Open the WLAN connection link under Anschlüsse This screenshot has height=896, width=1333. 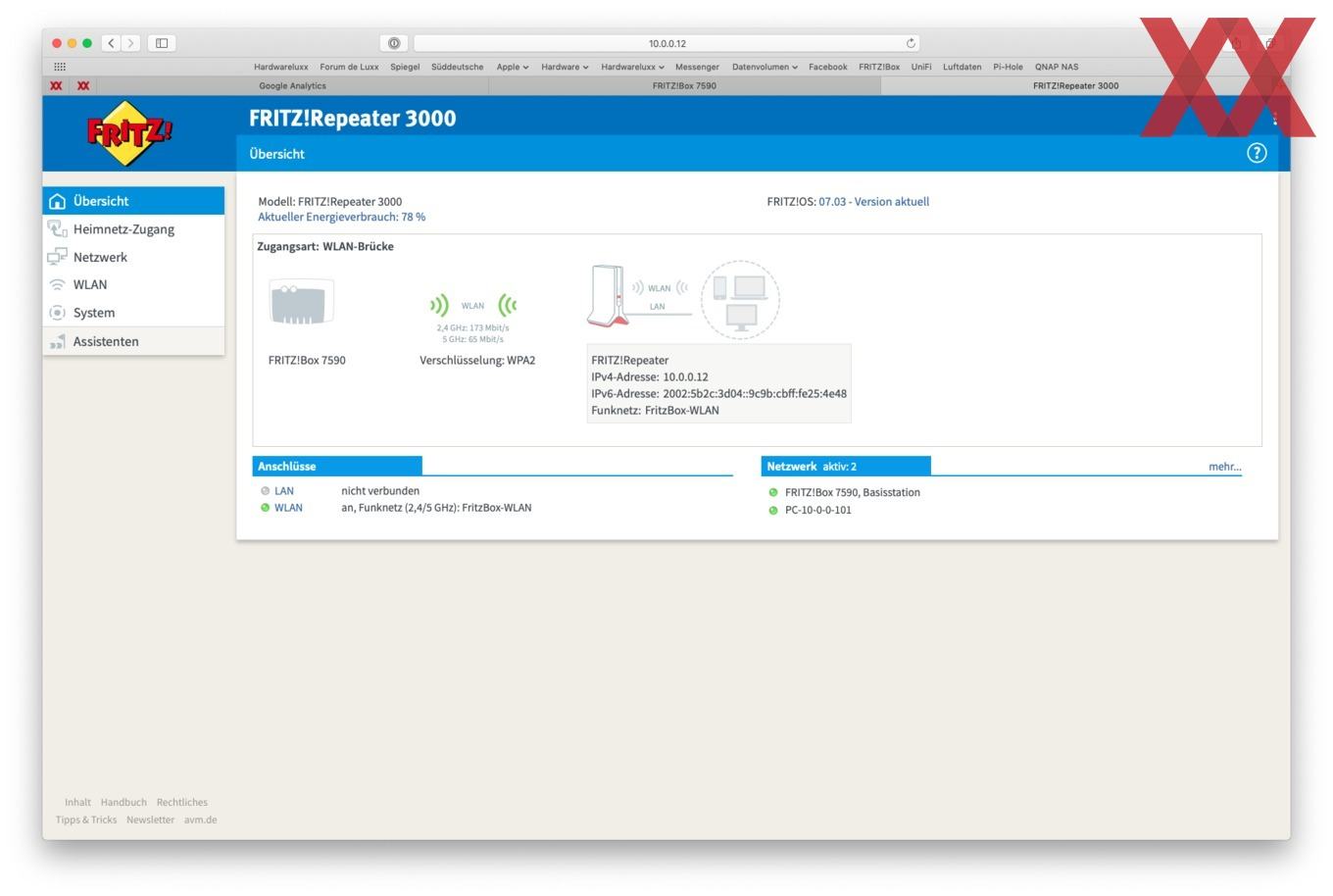pos(288,508)
